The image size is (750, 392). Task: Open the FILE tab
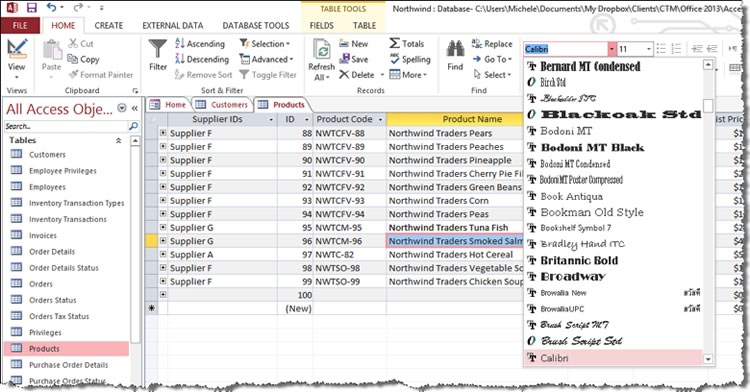(x=20, y=25)
